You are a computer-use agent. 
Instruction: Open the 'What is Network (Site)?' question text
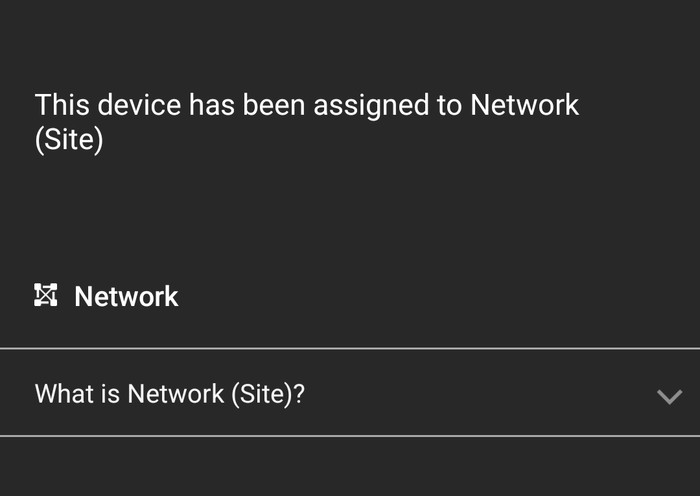click(x=170, y=394)
